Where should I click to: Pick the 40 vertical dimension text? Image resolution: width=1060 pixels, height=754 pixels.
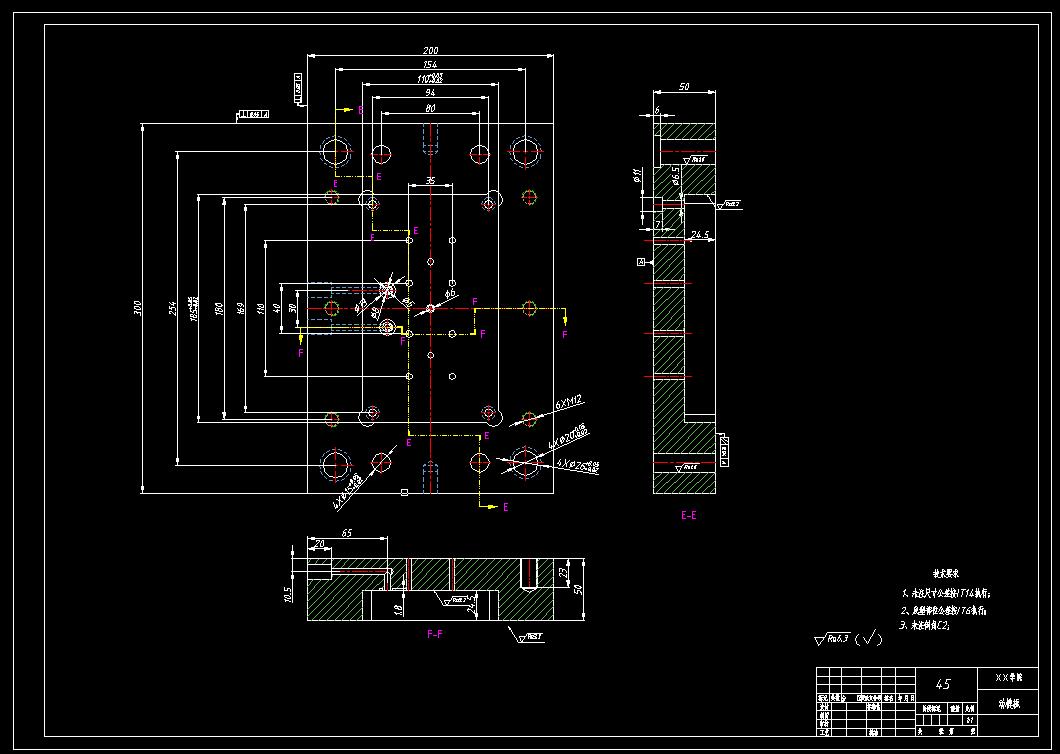tap(276, 308)
